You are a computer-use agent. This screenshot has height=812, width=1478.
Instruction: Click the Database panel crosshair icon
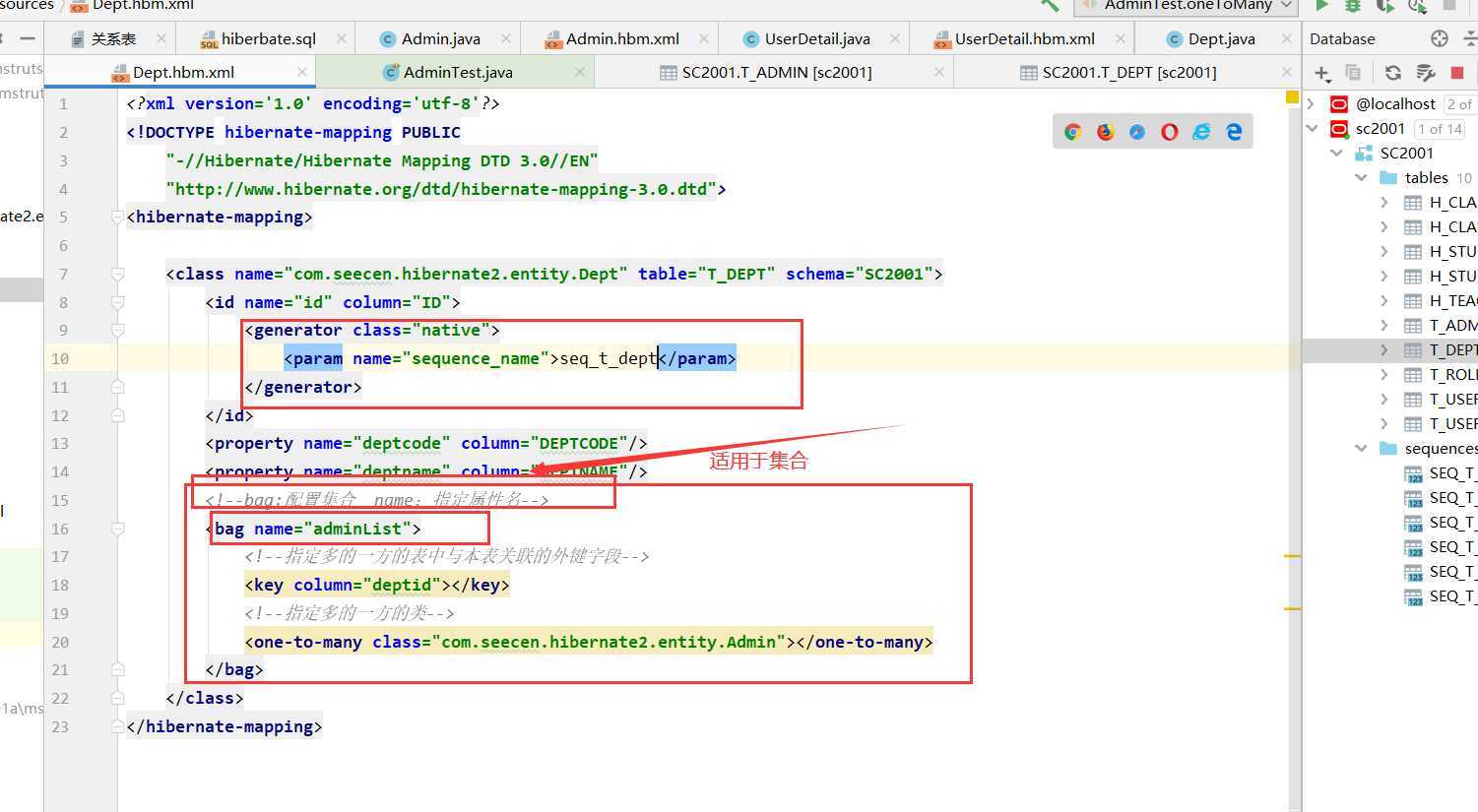(1440, 38)
